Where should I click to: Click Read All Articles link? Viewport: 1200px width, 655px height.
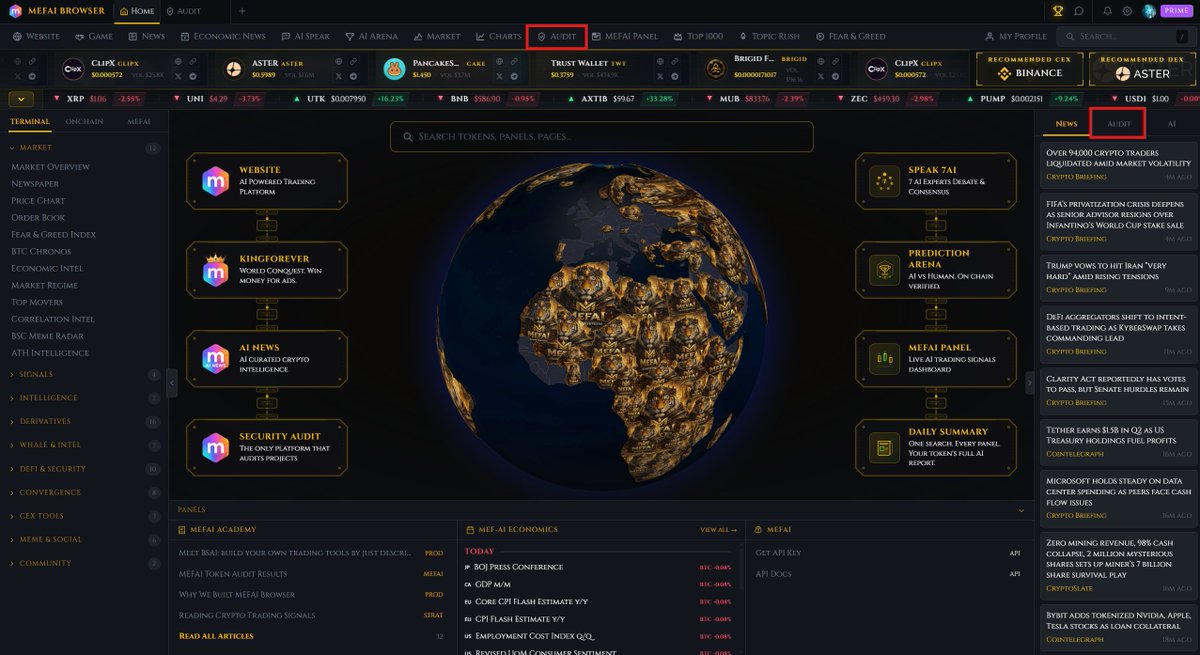(216, 636)
